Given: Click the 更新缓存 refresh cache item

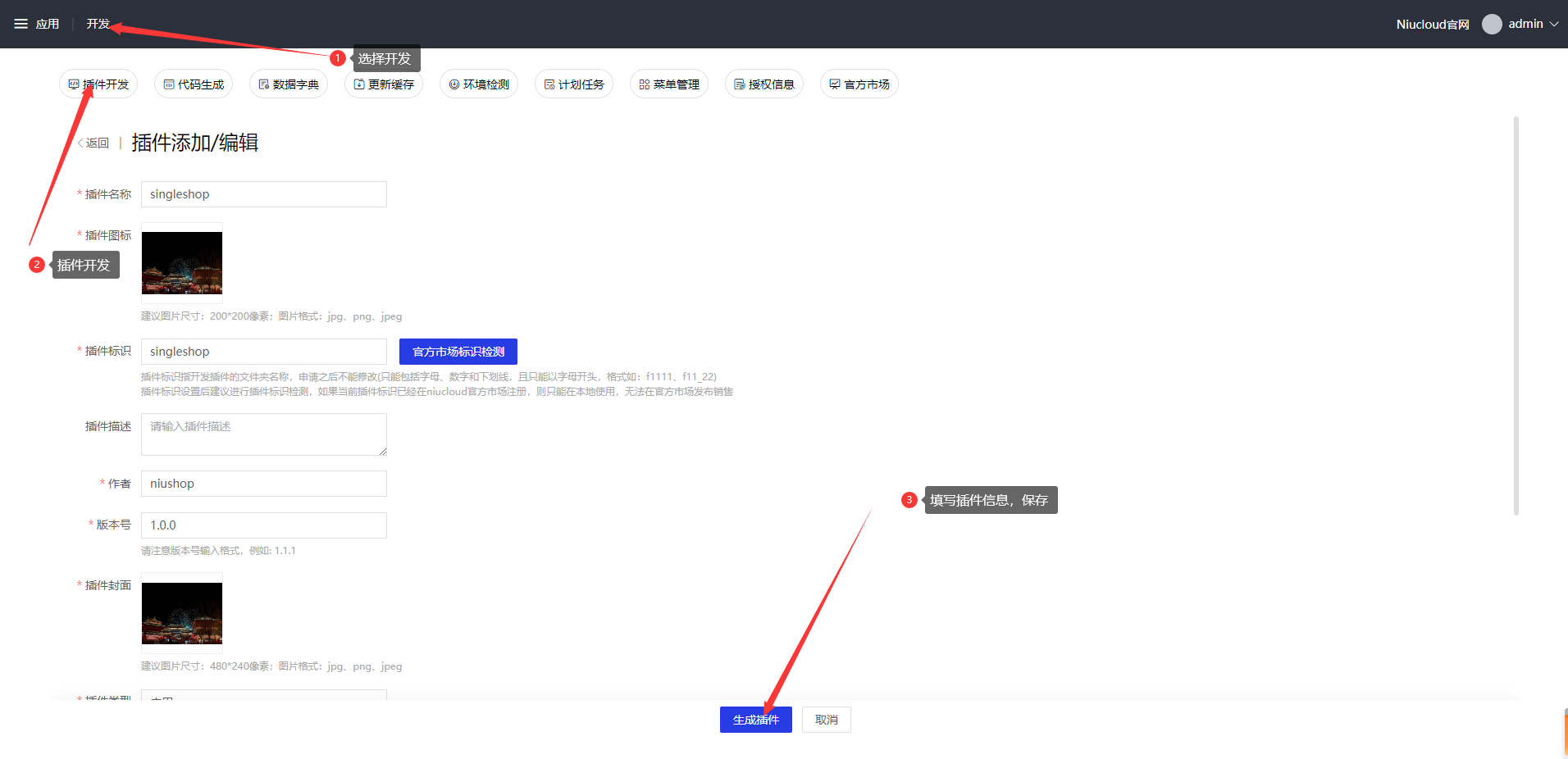Looking at the screenshot, I should pyautogui.click(x=384, y=84).
